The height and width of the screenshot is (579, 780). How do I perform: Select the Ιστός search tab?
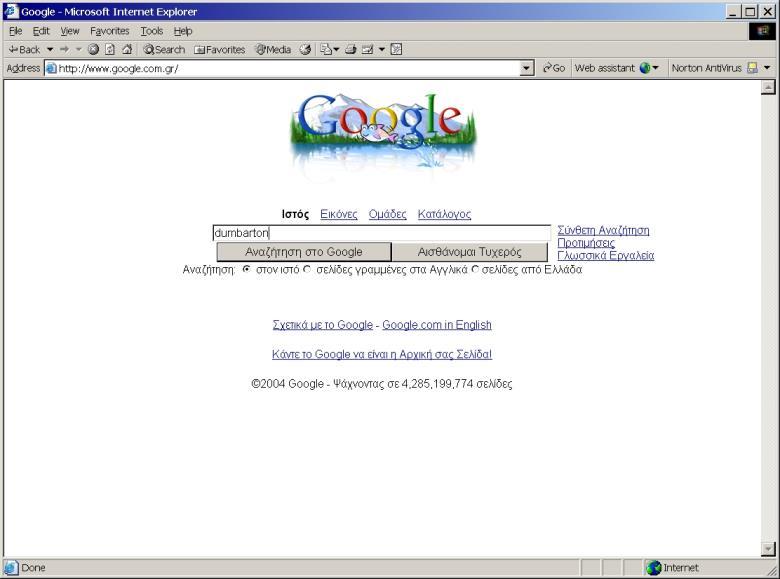click(x=295, y=214)
